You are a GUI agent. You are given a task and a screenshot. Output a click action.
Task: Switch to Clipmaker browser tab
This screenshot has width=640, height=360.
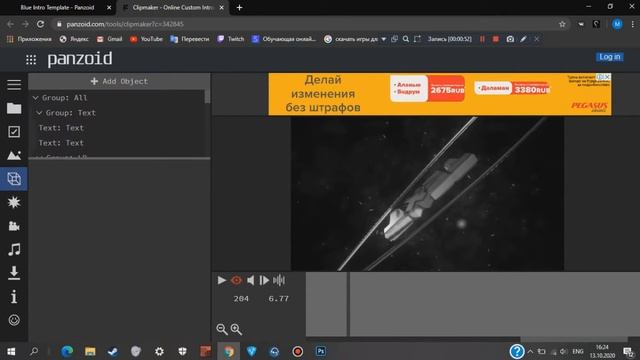[x=173, y=7]
